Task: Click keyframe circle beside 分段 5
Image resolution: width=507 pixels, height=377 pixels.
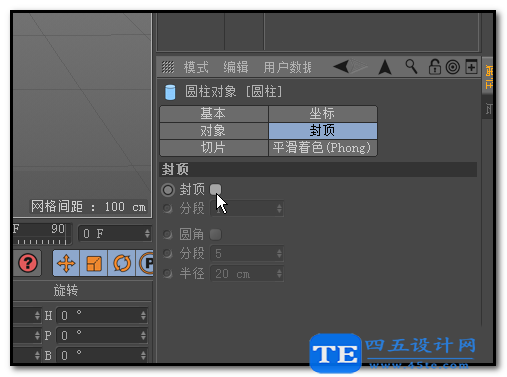Action: click(167, 254)
